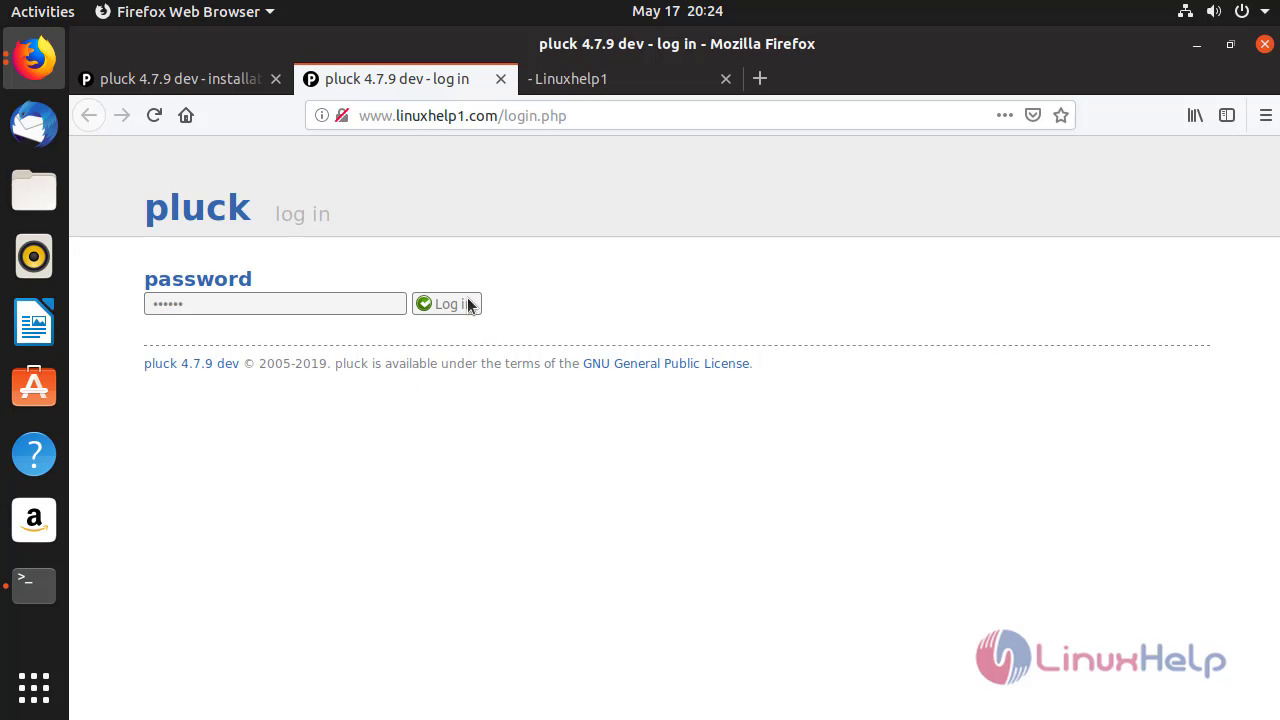Expand the Firefox Web Browser app menu
The width and height of the screenshot is (1280, 720).
click(184, 11)
